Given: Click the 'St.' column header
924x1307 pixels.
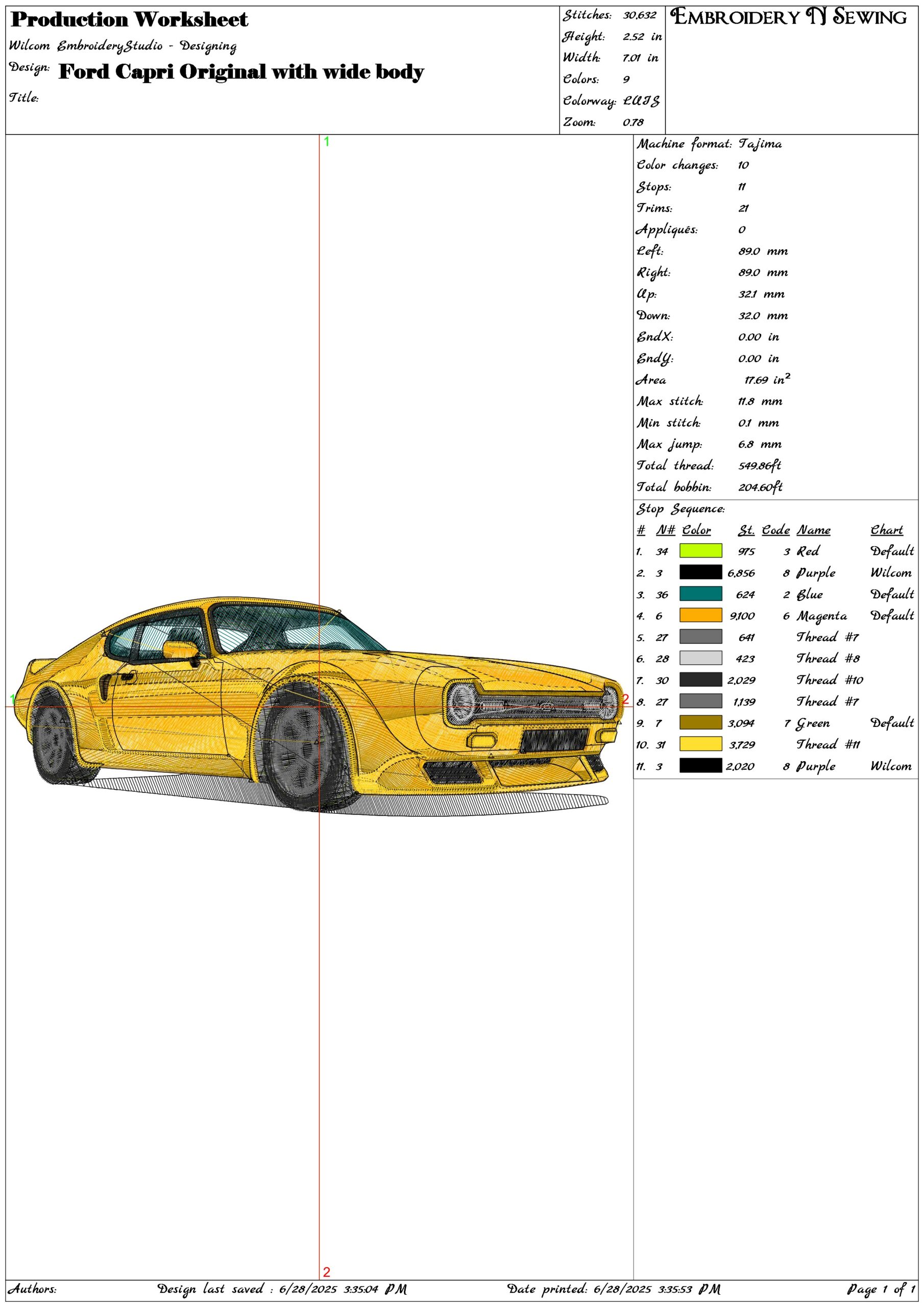Looking at the screenshot, I should point(746,530).
